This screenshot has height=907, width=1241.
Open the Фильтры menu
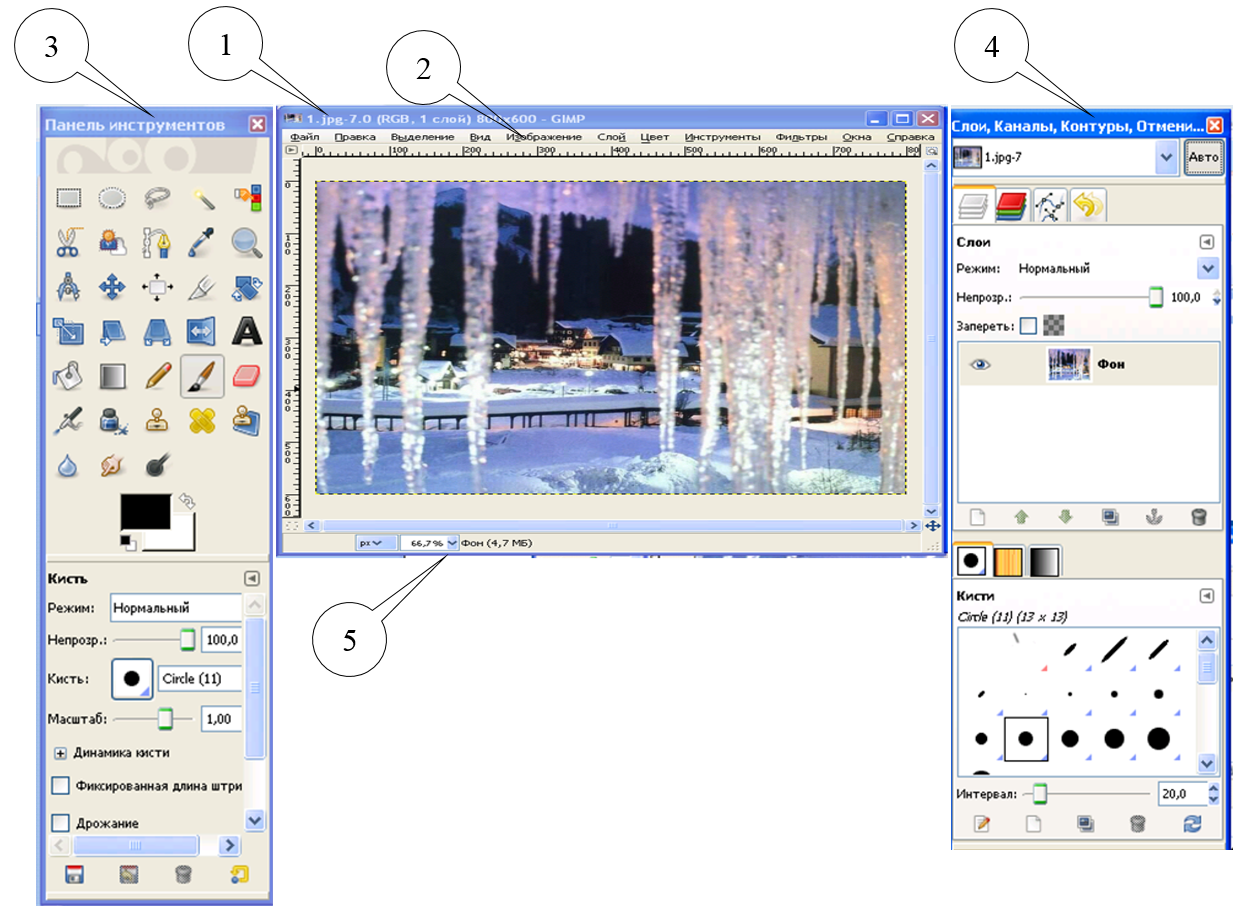tap(805, 136)
